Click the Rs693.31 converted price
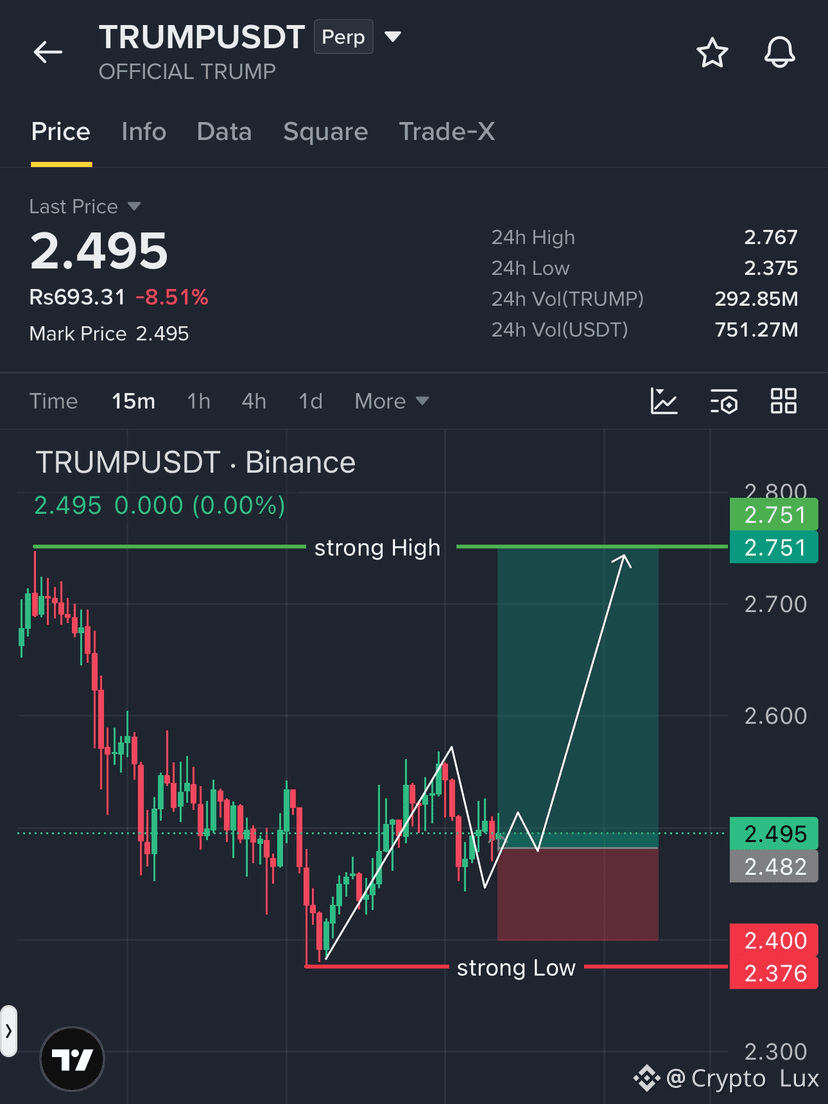Viewport: 828px width, 1104px height. [77, 297]
